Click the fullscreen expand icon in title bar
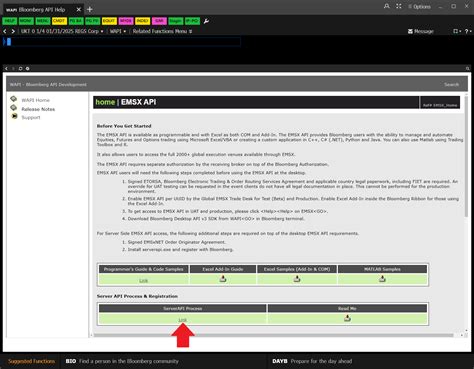This screenshot has width=474, height=369. point(399,6)
